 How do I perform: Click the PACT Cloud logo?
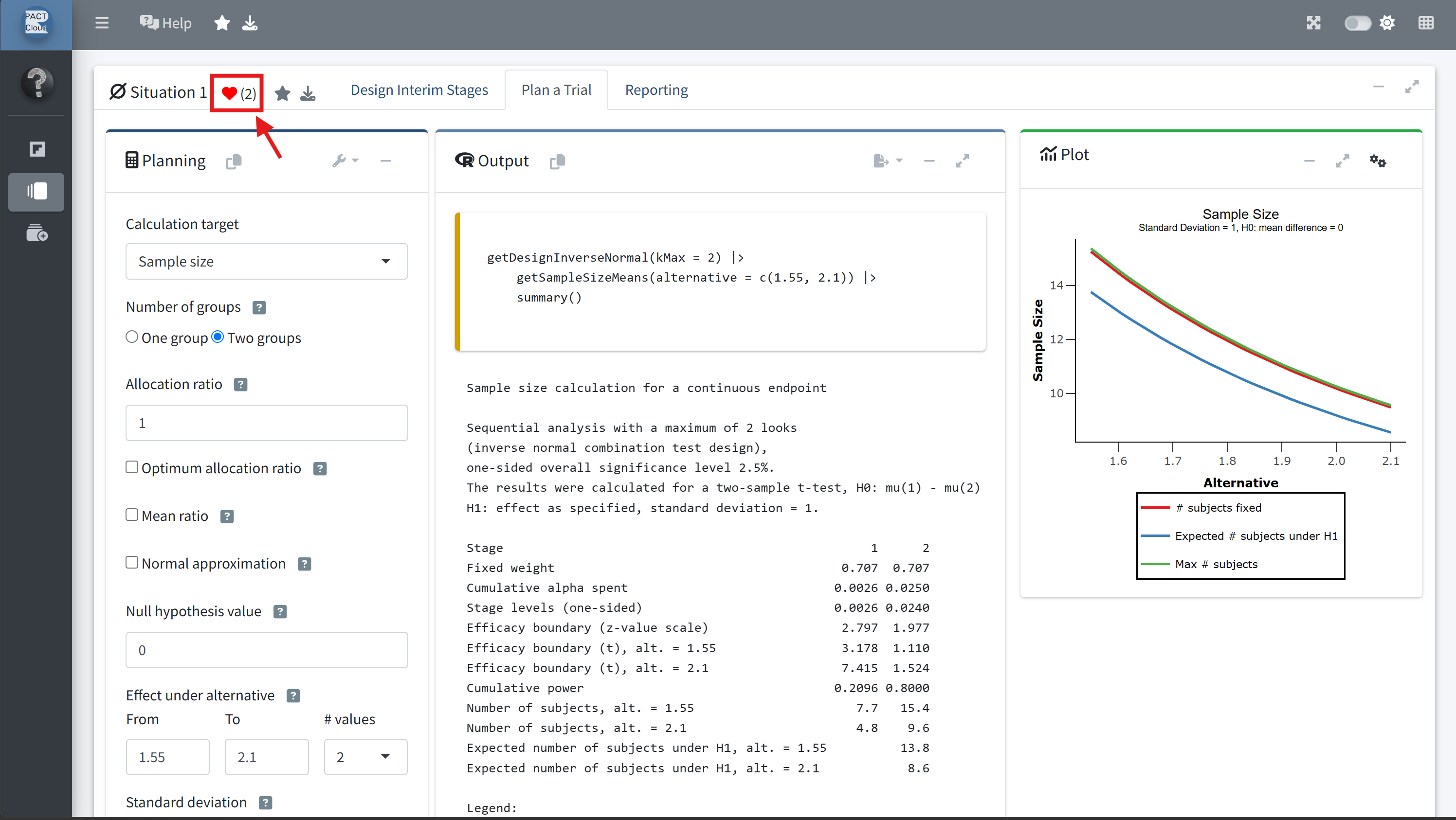[x=36, y=22]
